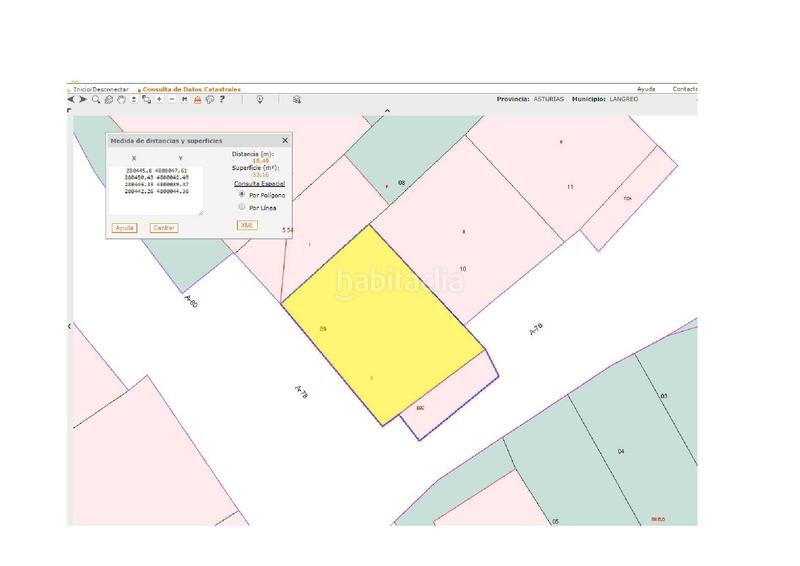Select the magnifier zoom tool
The image size is (800, 566).
[96, 99]
